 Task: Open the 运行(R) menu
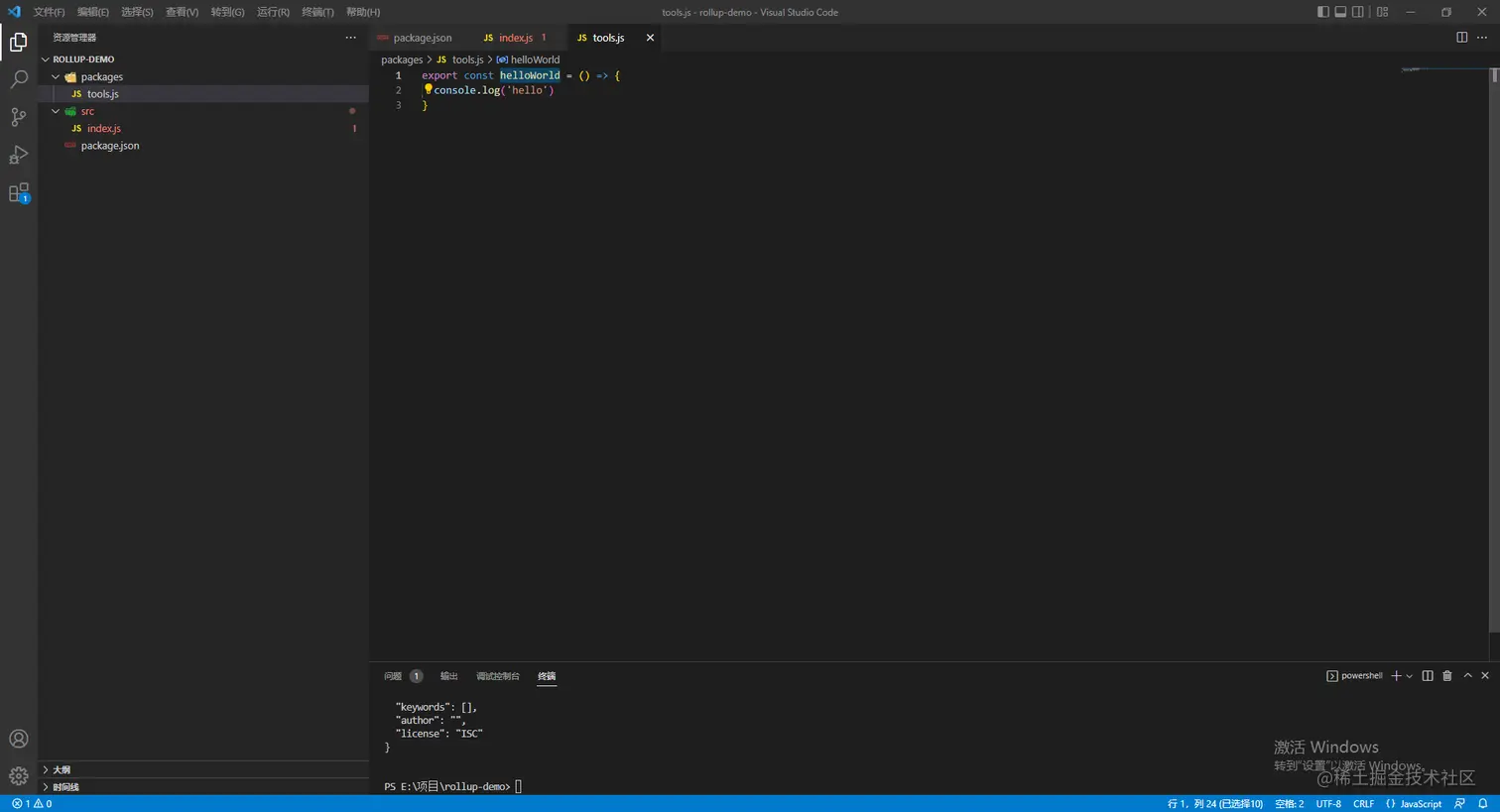coord(273,12)
